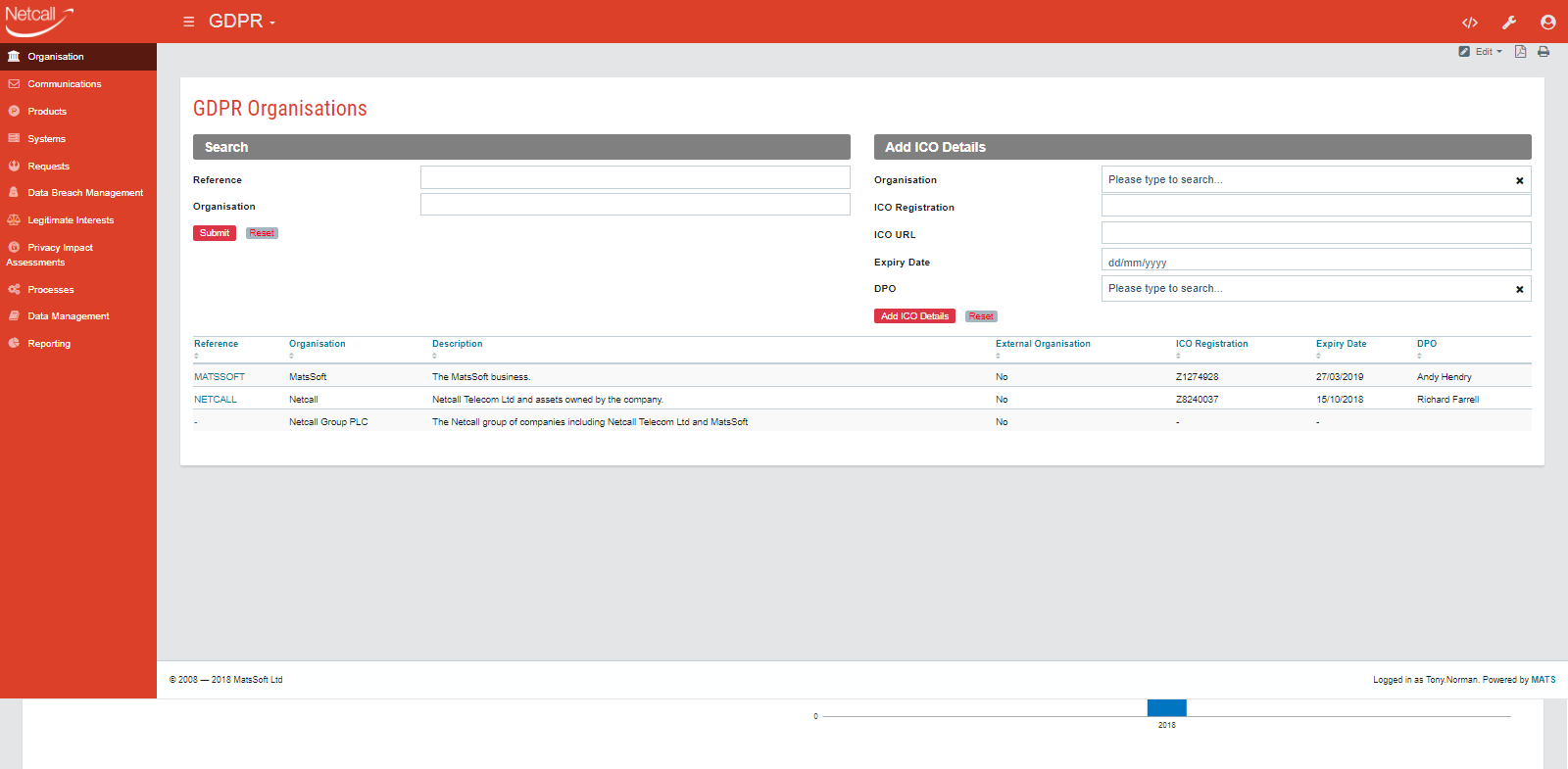Open the DPO search combo box

[1305, 289]
